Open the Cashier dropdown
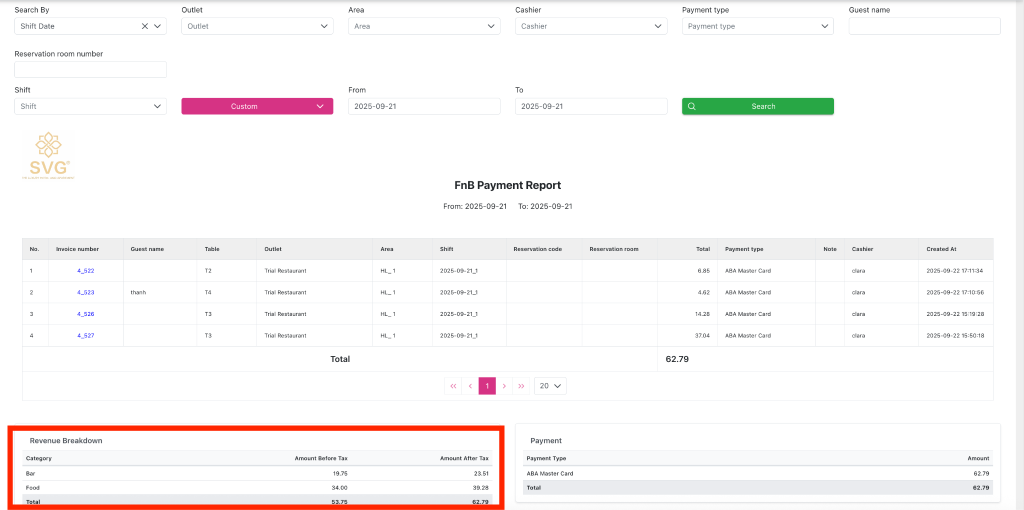This screenshot has height=510, width=1024. click(591, 27)
